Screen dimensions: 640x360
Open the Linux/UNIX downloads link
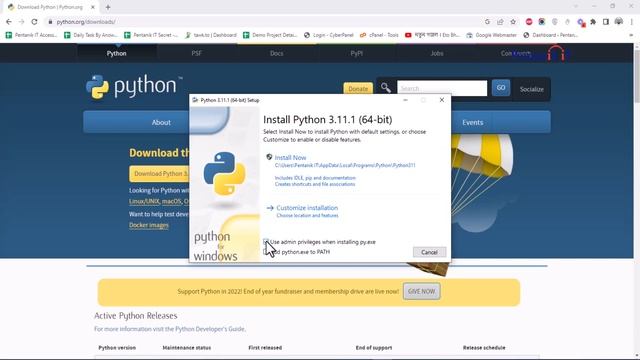pyautogui.click(x=144, y=201)
